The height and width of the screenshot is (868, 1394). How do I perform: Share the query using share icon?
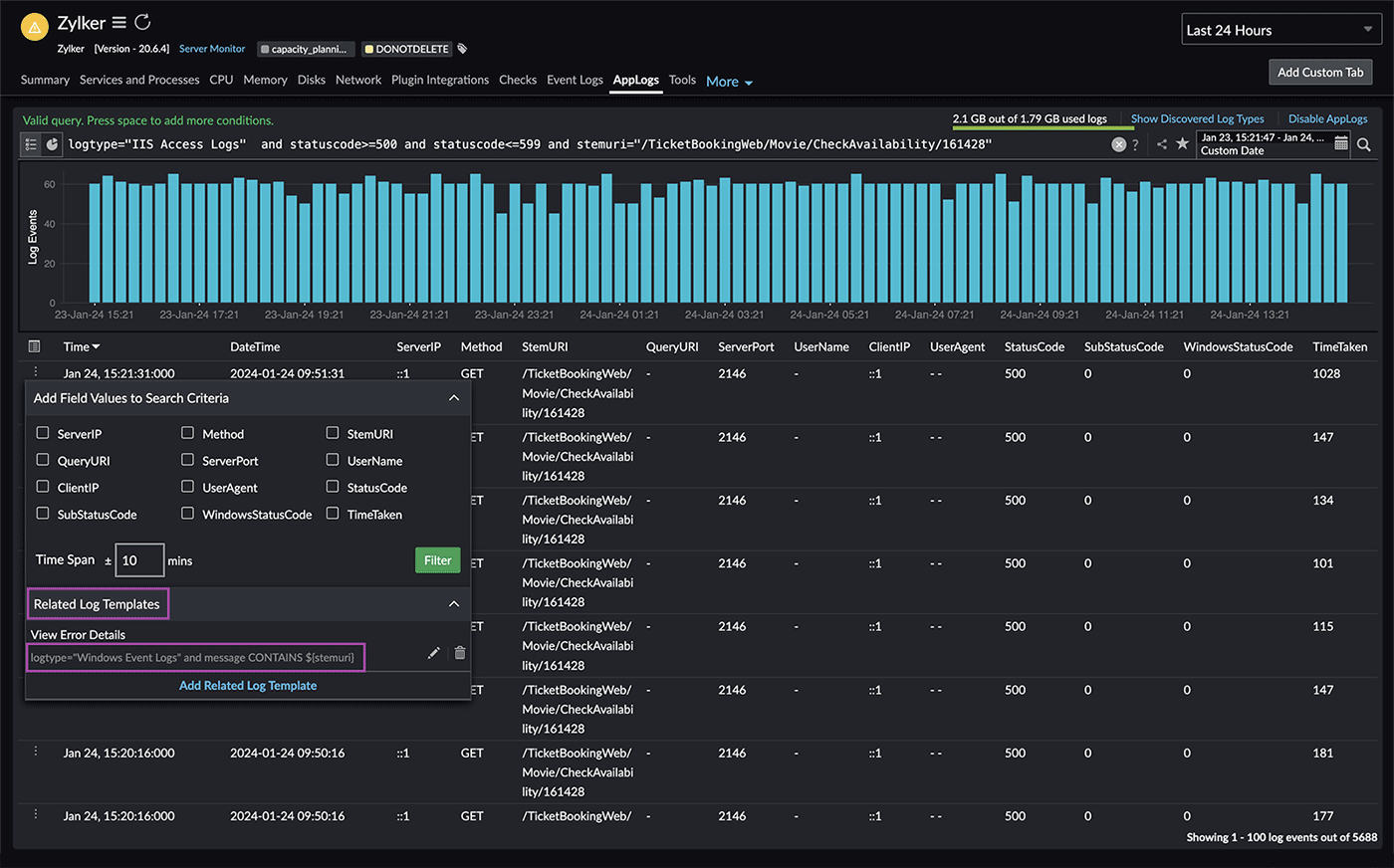tap(1162, 144)
